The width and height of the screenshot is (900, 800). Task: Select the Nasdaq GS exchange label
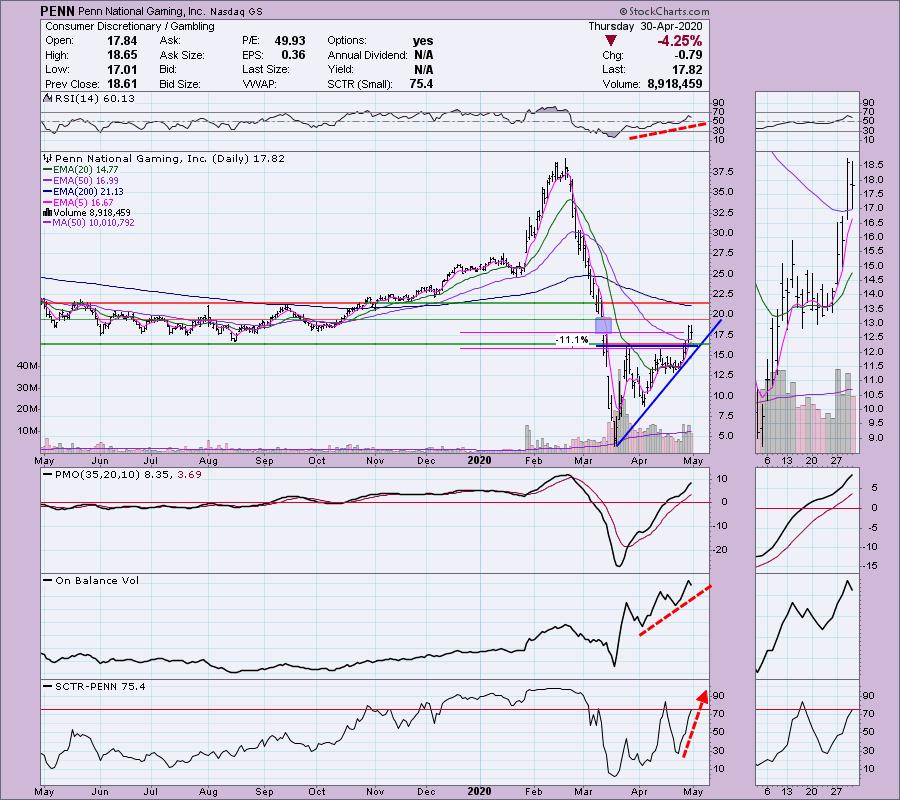pyautogui.click(x=235, y=12)
